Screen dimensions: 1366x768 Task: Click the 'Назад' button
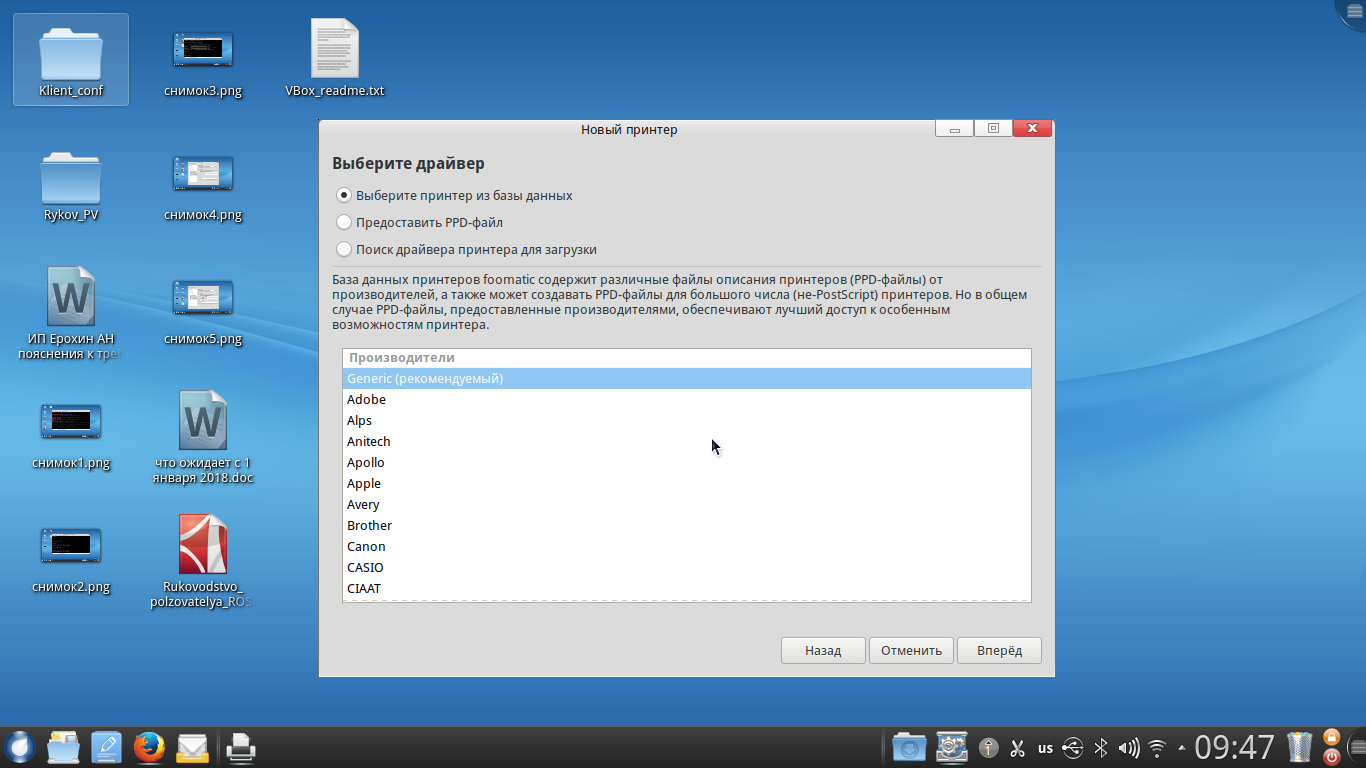point(823,650)
